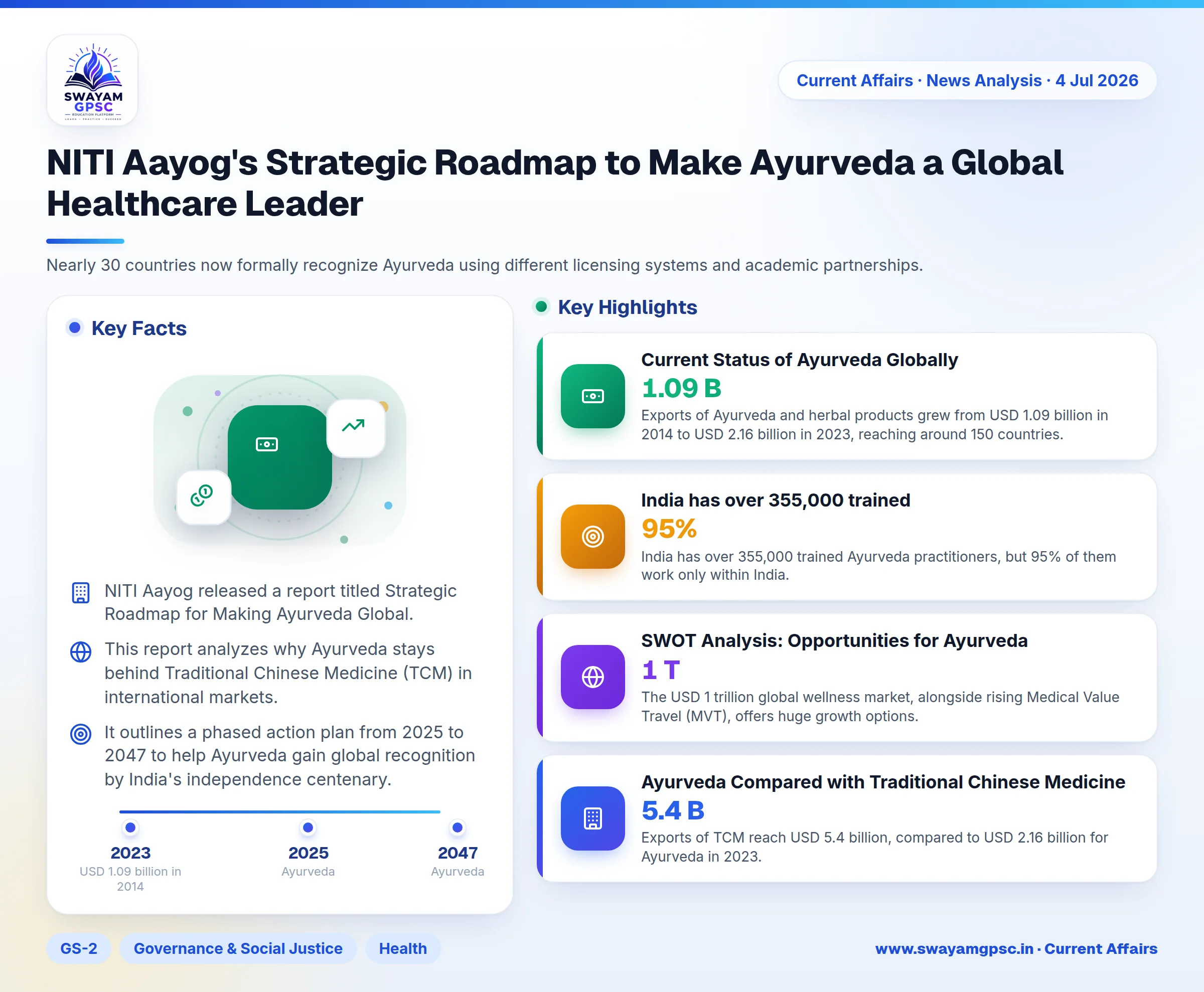This screenshot has width=1204, height=992.
Task: Click the SWOT Analysis: Opportunities for Ayurveda title
Action: 834,640
